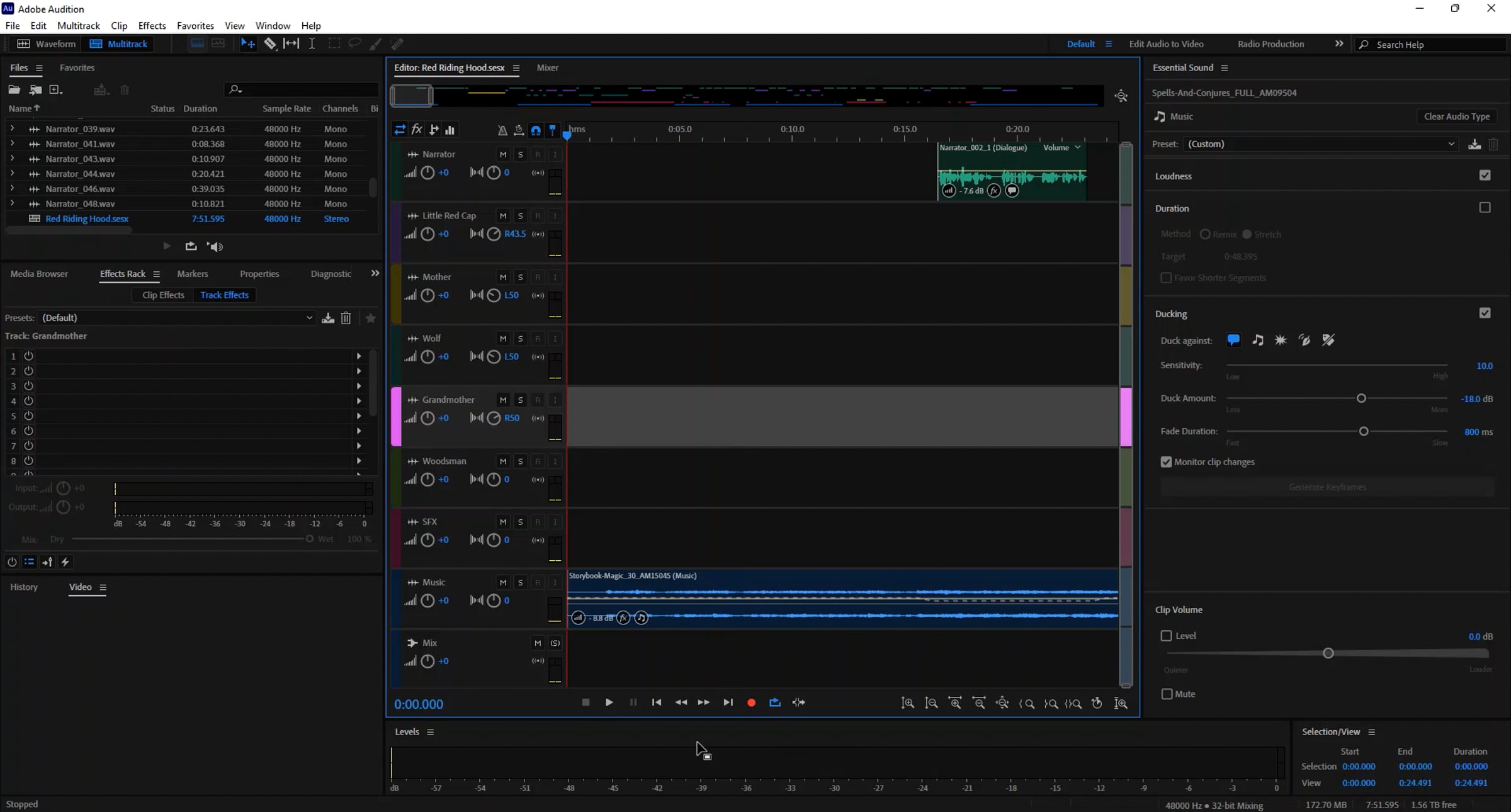
Task: Uncheck Monitor clip changes checkbox
Action: pos(1166,462)
